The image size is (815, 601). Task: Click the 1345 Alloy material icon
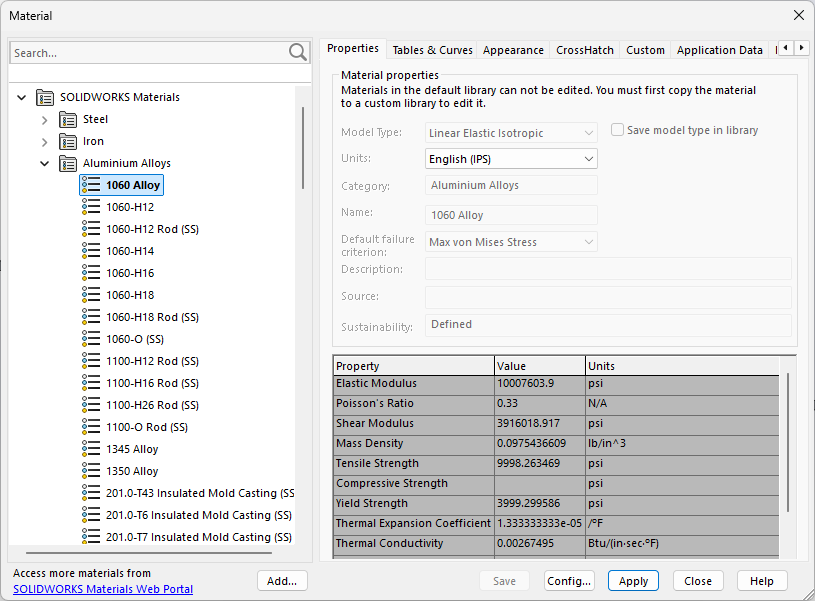91,449
